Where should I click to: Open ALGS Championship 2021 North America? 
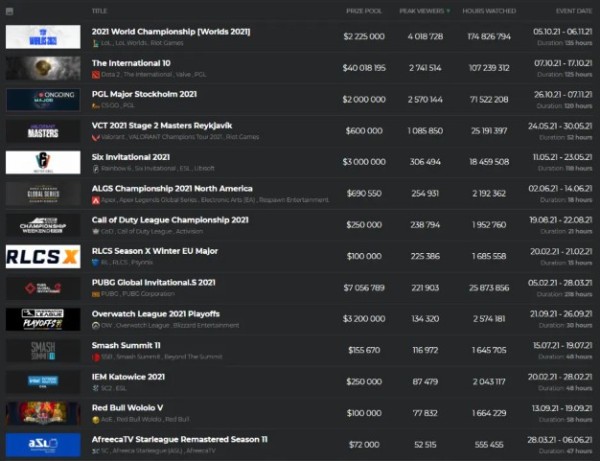172,189
